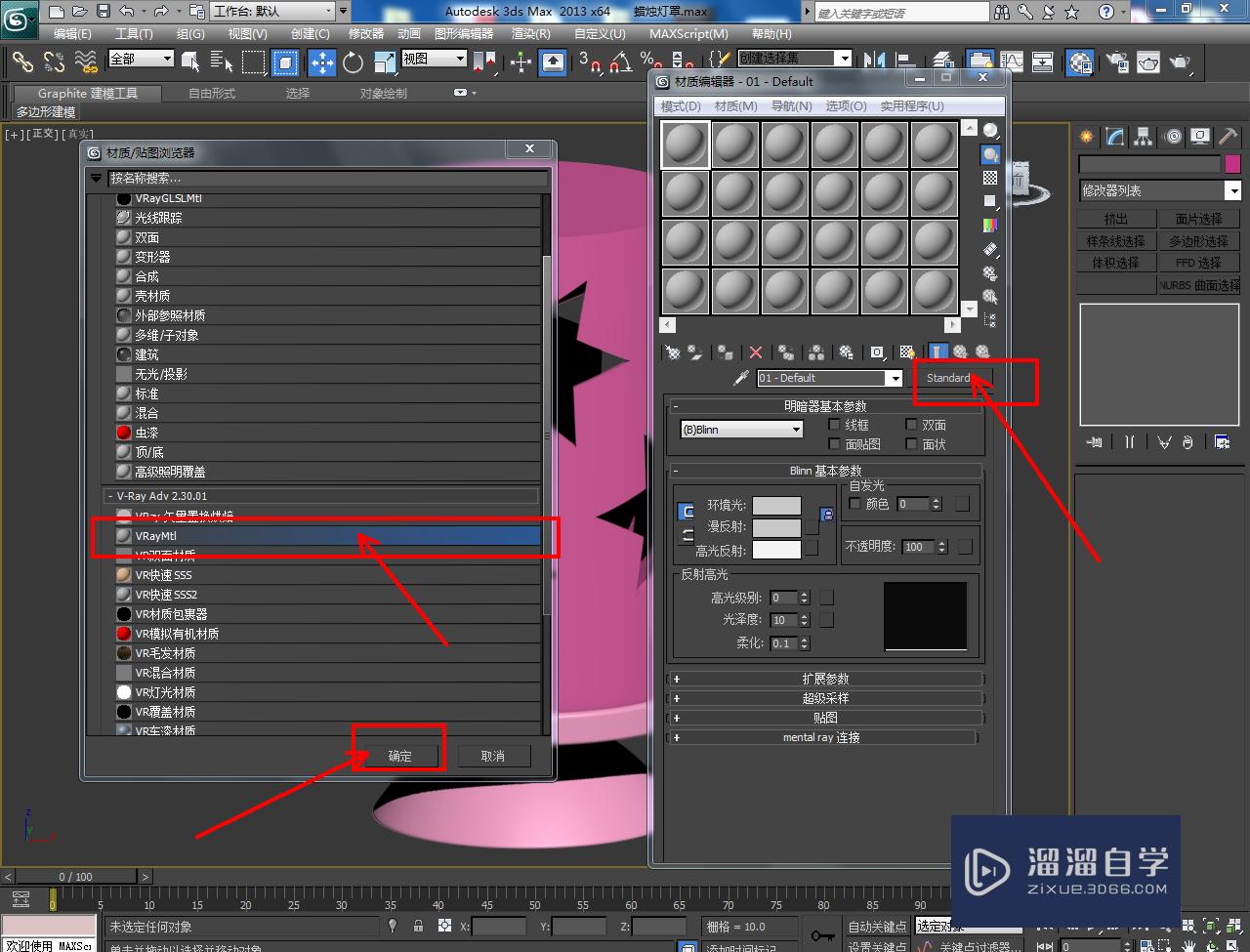Click the 面片选择 modifier button
This screenshot has width=1250, height=952.
click(1198, 219)
